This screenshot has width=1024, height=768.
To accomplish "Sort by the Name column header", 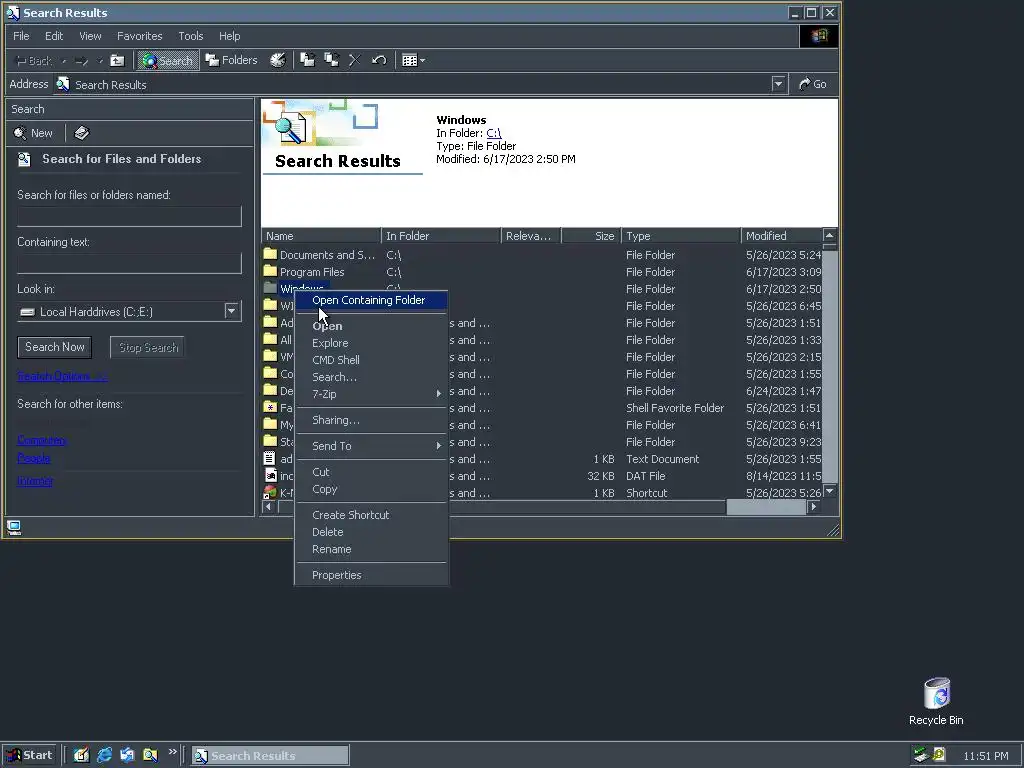I will [x=321, y=236].
